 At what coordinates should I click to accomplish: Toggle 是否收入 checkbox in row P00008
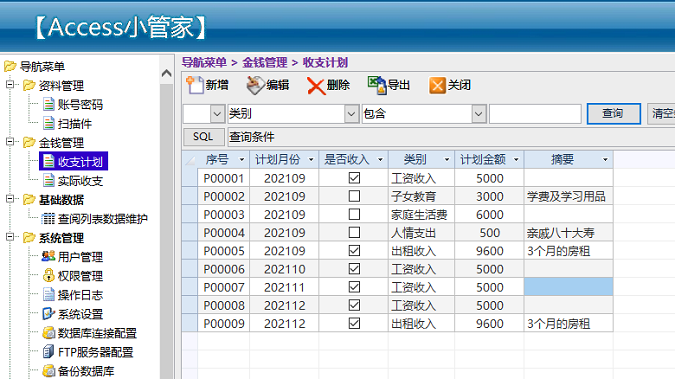point(354,305)
